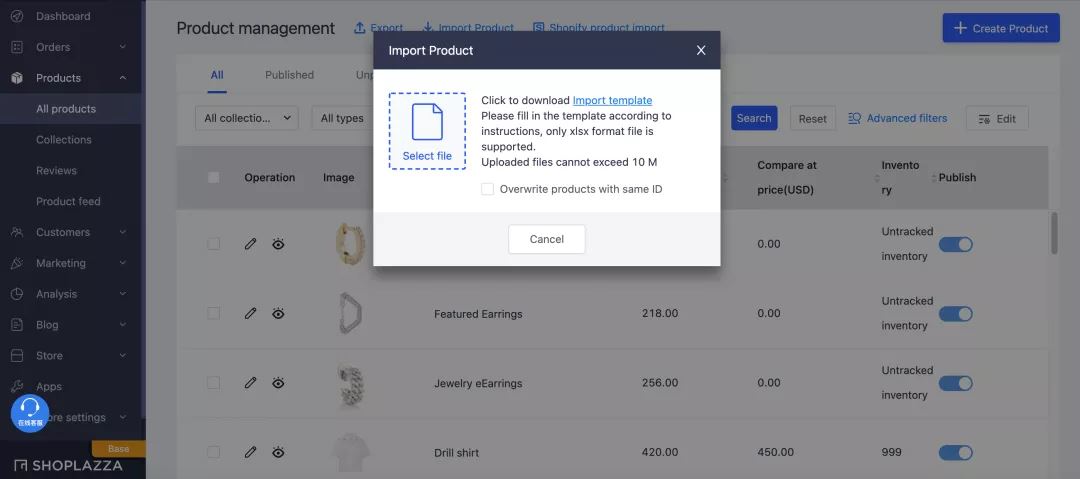Screen dimensions: 1080x479
Task: Open the online customer service headset bubble
Action: pos(30,413)
